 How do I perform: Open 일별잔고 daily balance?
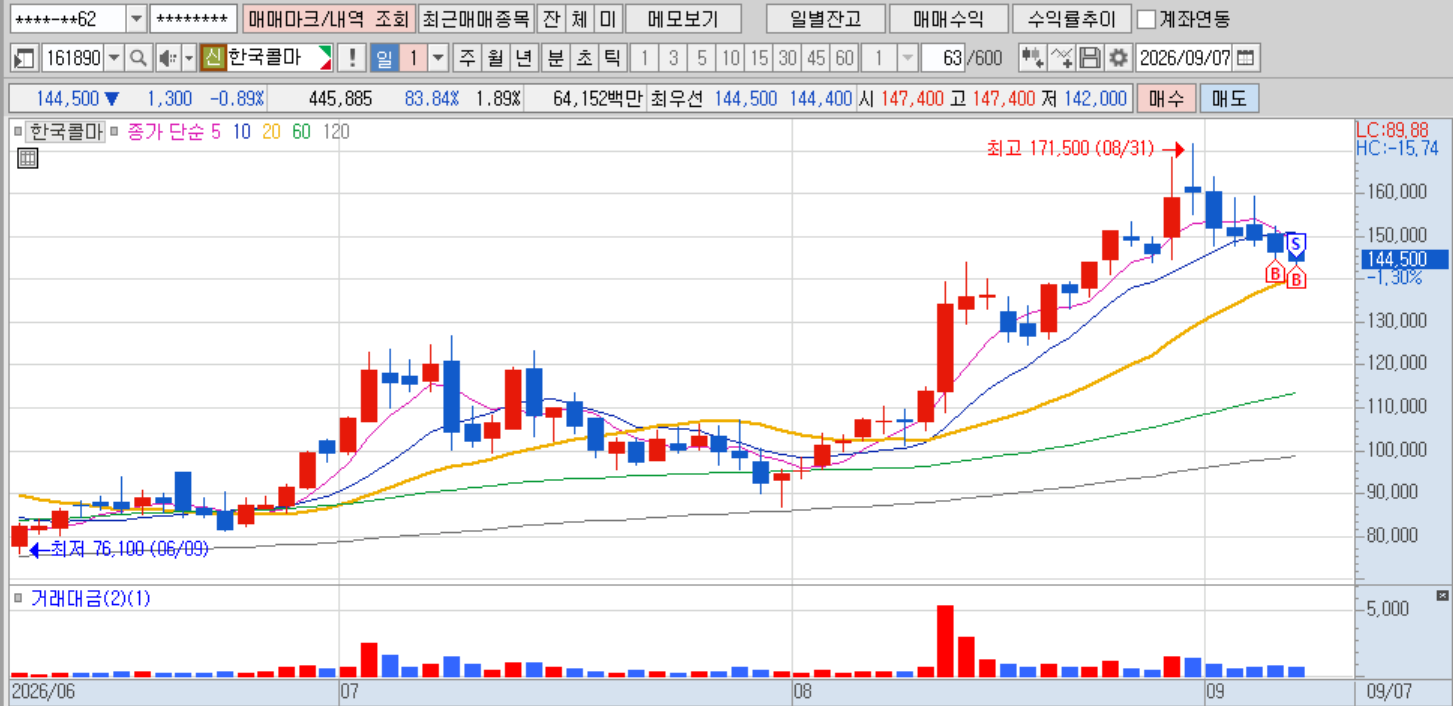click(x=824, y=19)
